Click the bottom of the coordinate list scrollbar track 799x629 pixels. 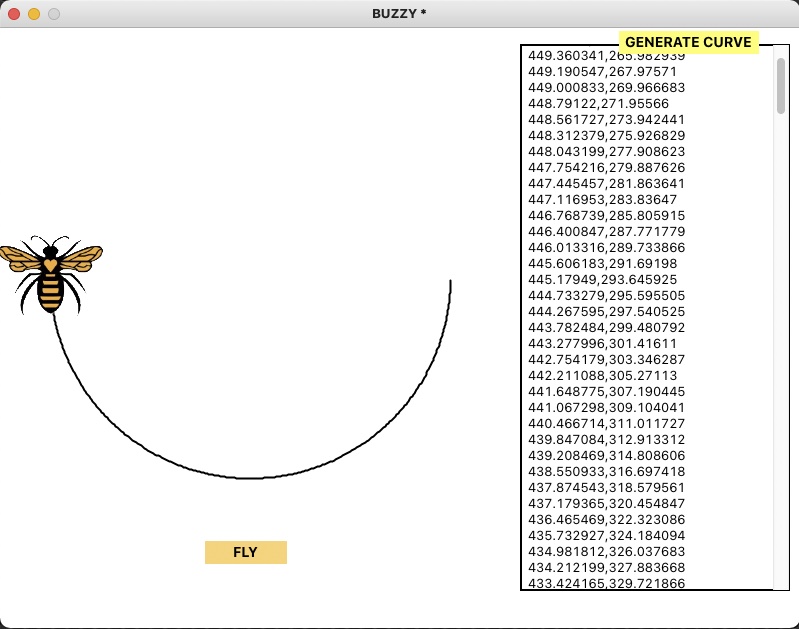tap(780, 580)
